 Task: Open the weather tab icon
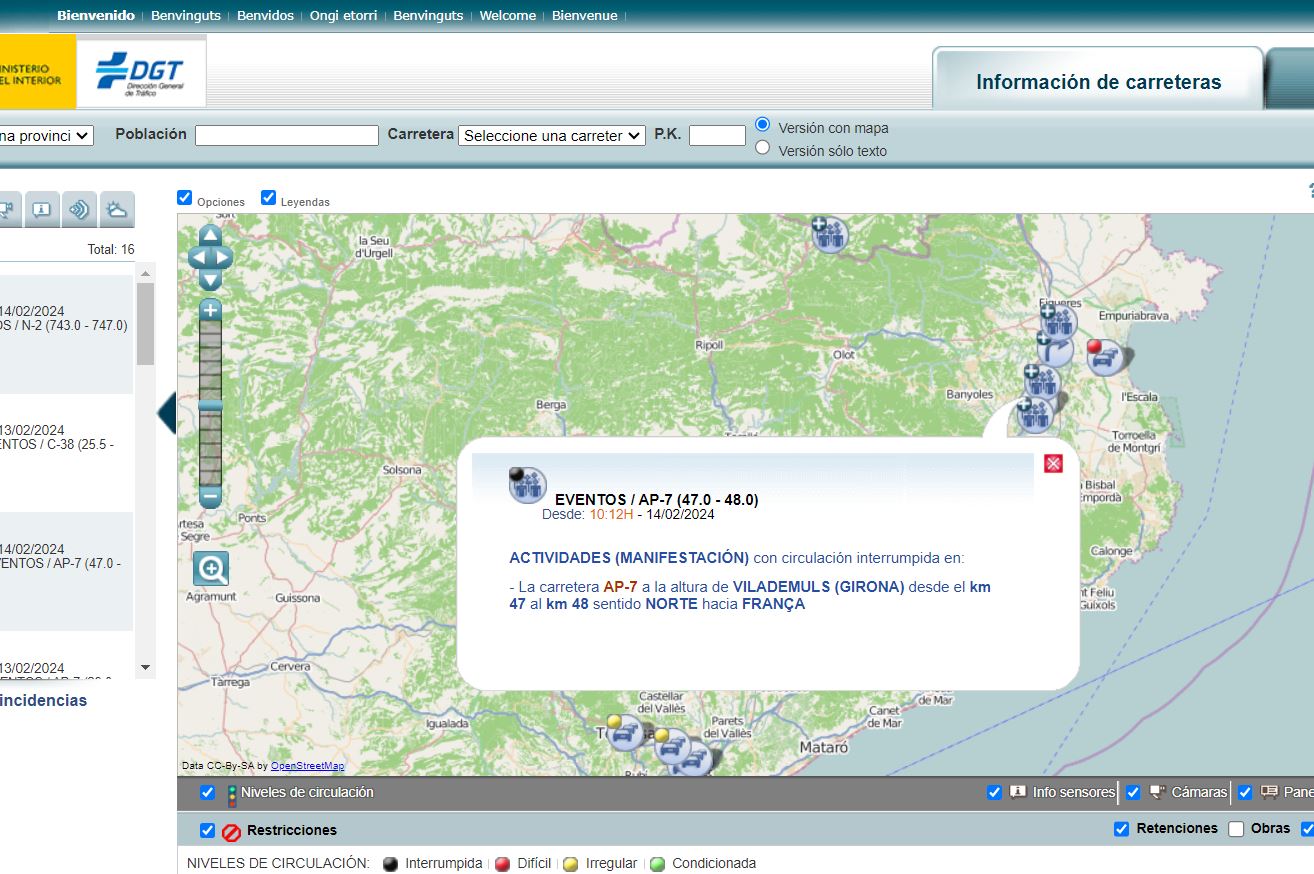[x=117, y=209]
